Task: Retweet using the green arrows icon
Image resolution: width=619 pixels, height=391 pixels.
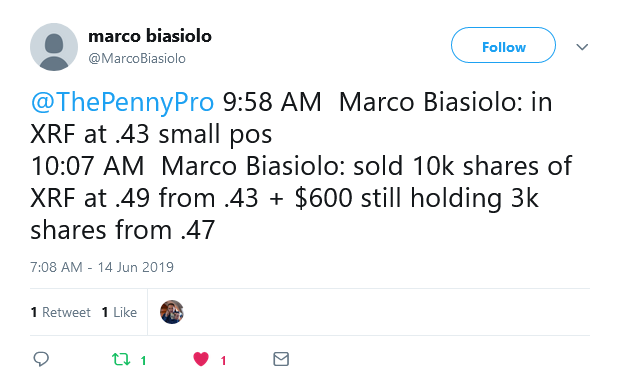Action: point(121,359)
